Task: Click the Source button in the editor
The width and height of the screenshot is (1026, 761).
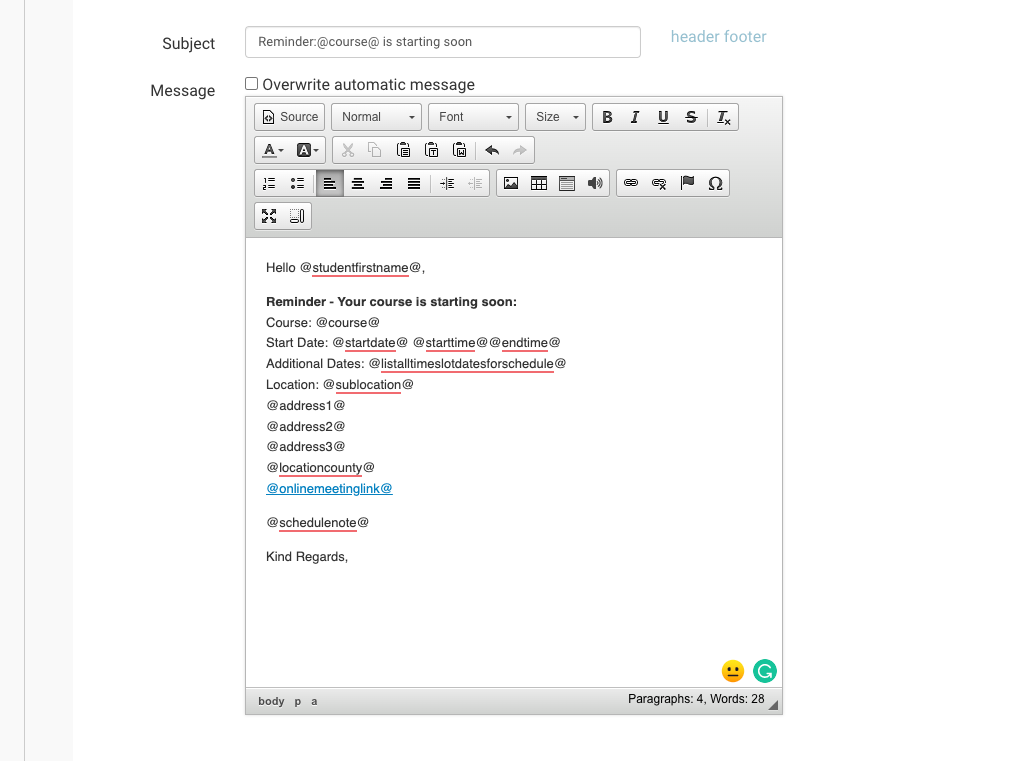Action: click(x=289, y=117)
